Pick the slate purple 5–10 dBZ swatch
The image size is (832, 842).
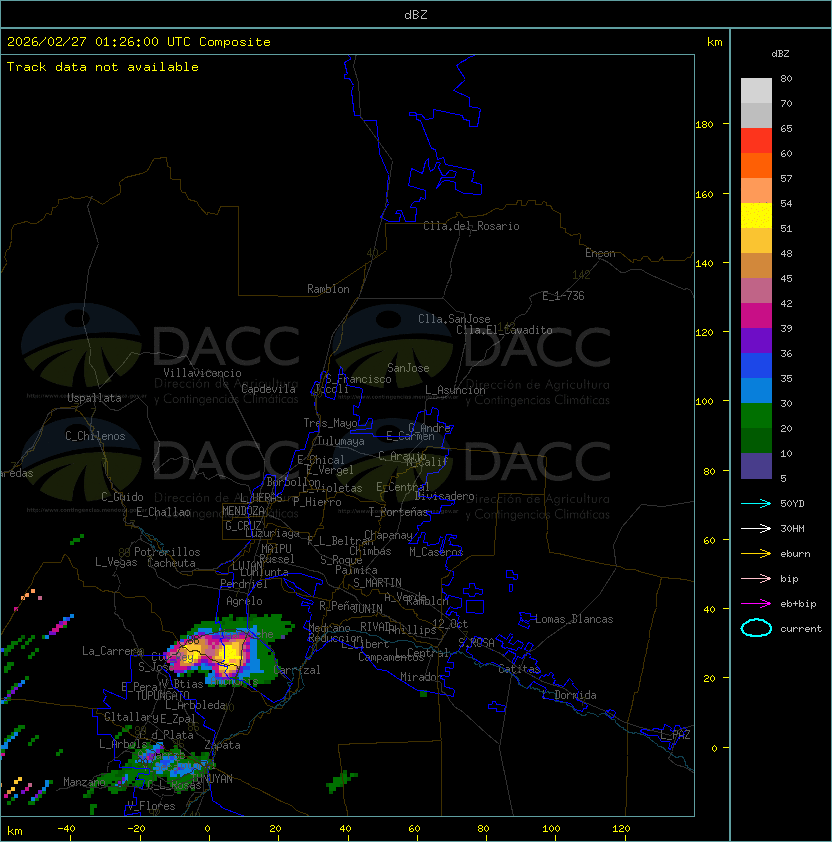[756, 466]
